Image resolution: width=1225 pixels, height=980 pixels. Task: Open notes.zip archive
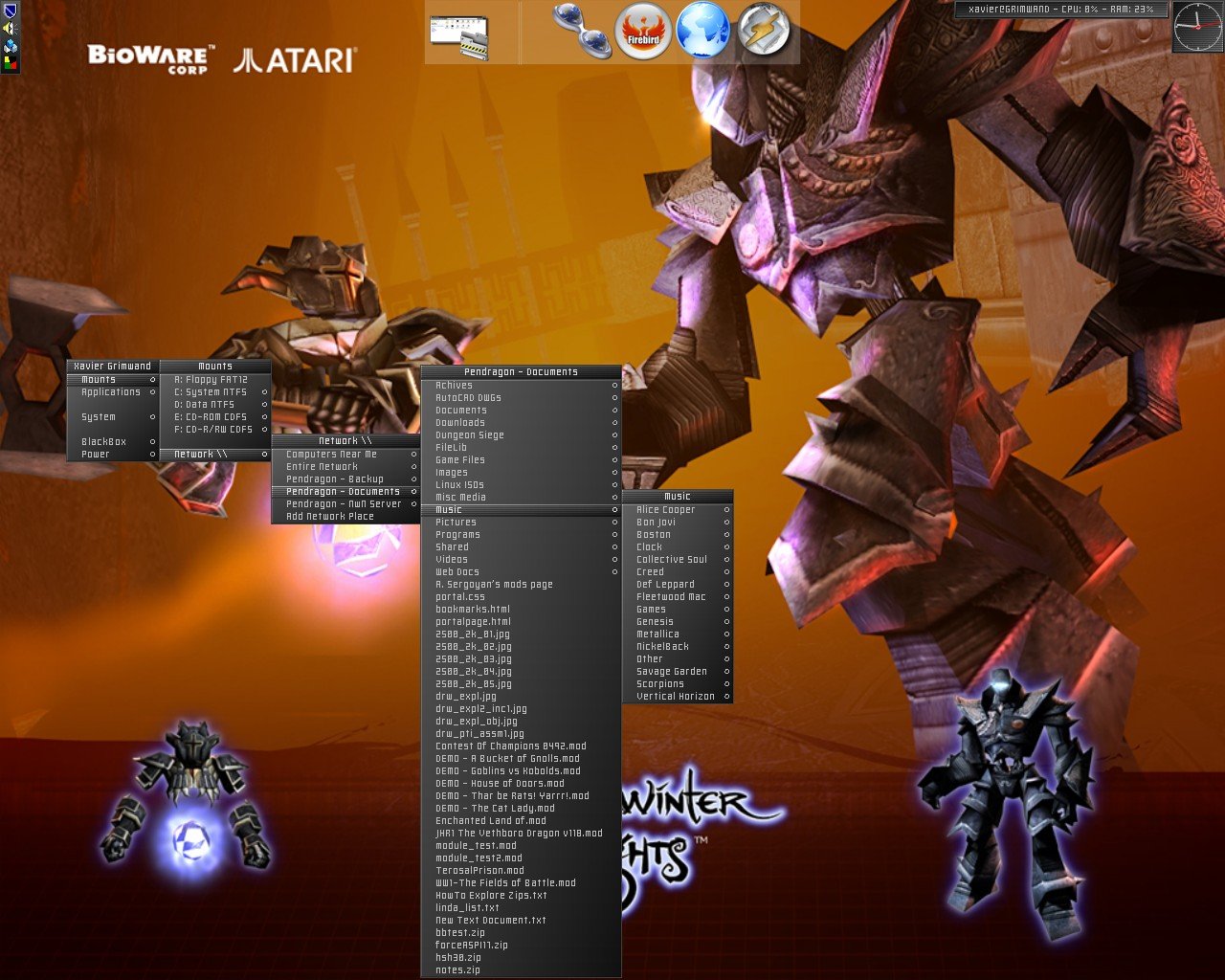click(521, 970)
